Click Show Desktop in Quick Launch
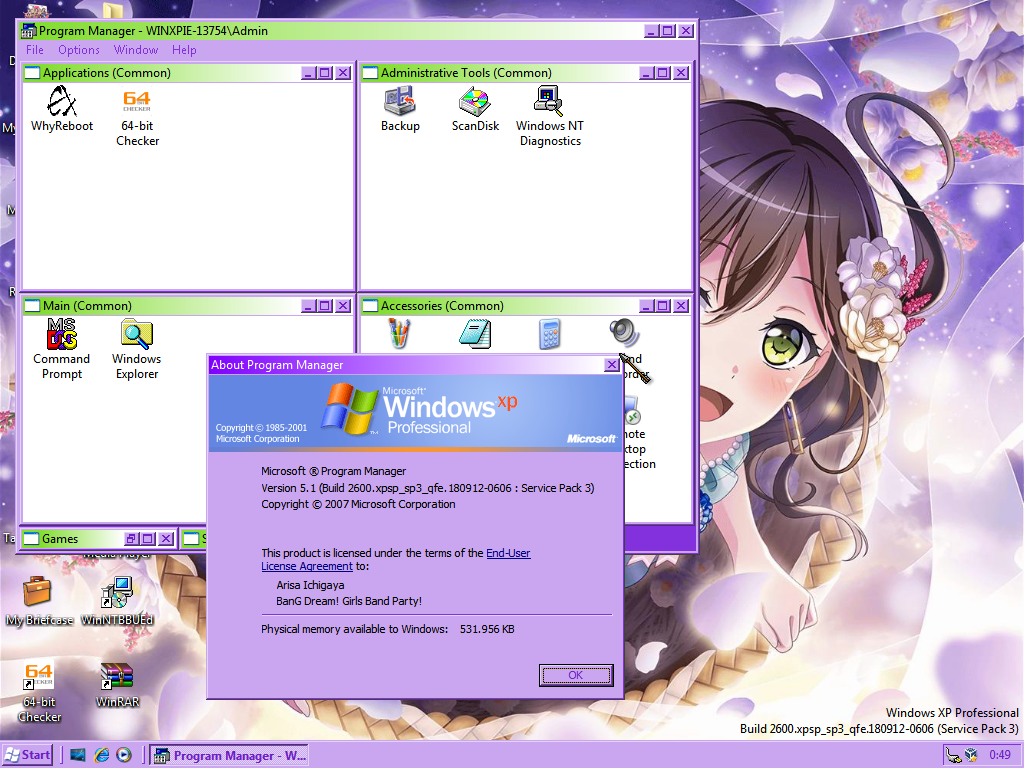The height and width of the screenshot is (768, 1024). click(x=78, y=756)
